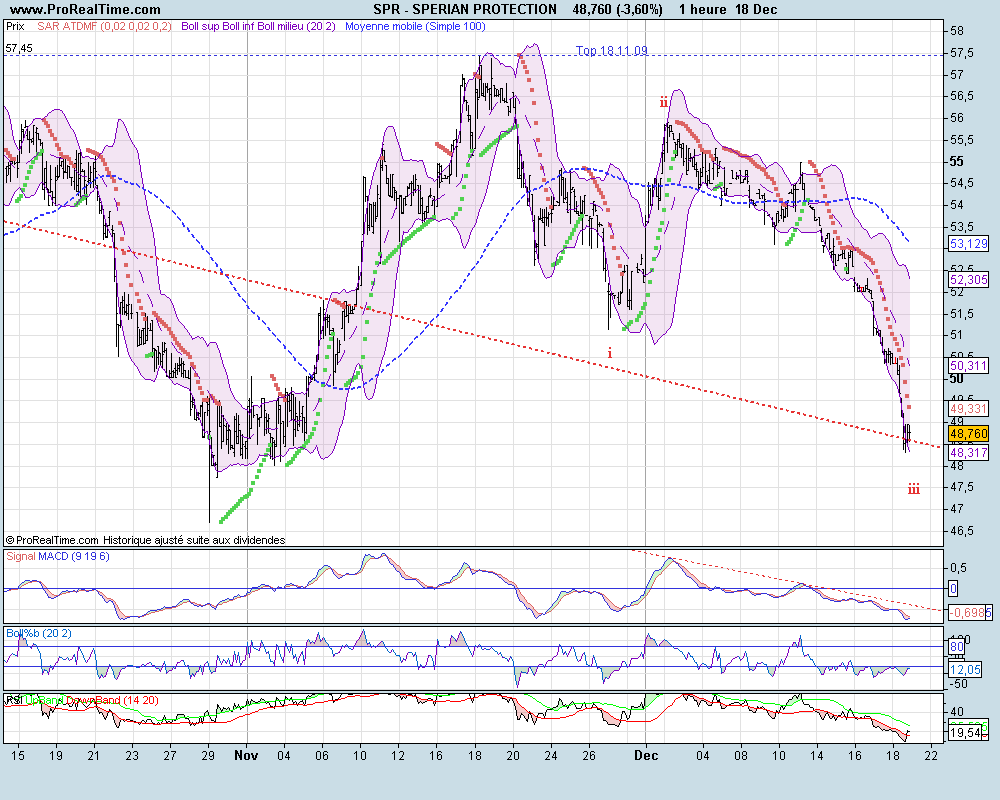Image resolution: width=1000 pixels, height=800 pixels.
Task: Click the 48,760 (-3,60%) quote in header
Action: coord(617,10)
